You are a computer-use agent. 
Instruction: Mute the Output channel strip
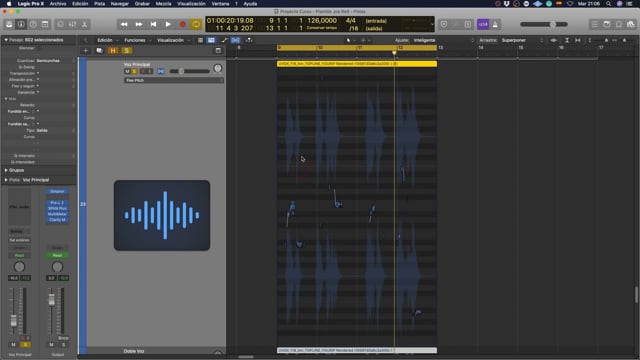(51, 344)
